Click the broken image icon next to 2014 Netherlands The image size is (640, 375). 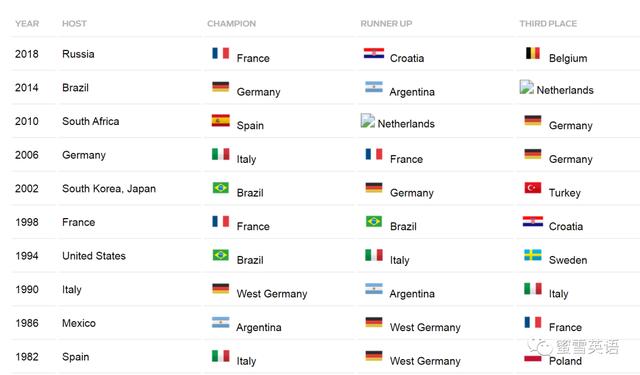(x=527, y=87)
